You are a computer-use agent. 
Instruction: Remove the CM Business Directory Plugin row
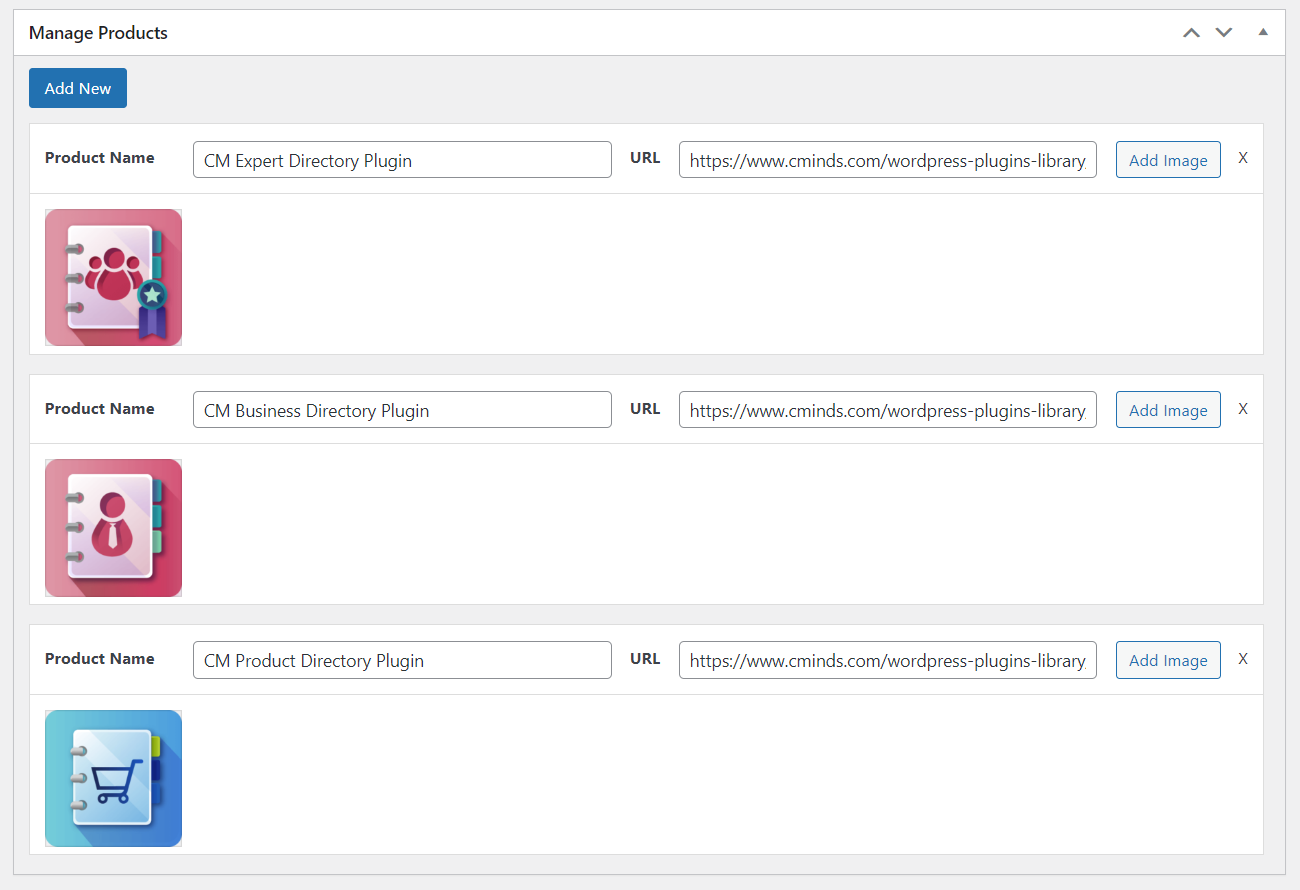coord(1243,408)
